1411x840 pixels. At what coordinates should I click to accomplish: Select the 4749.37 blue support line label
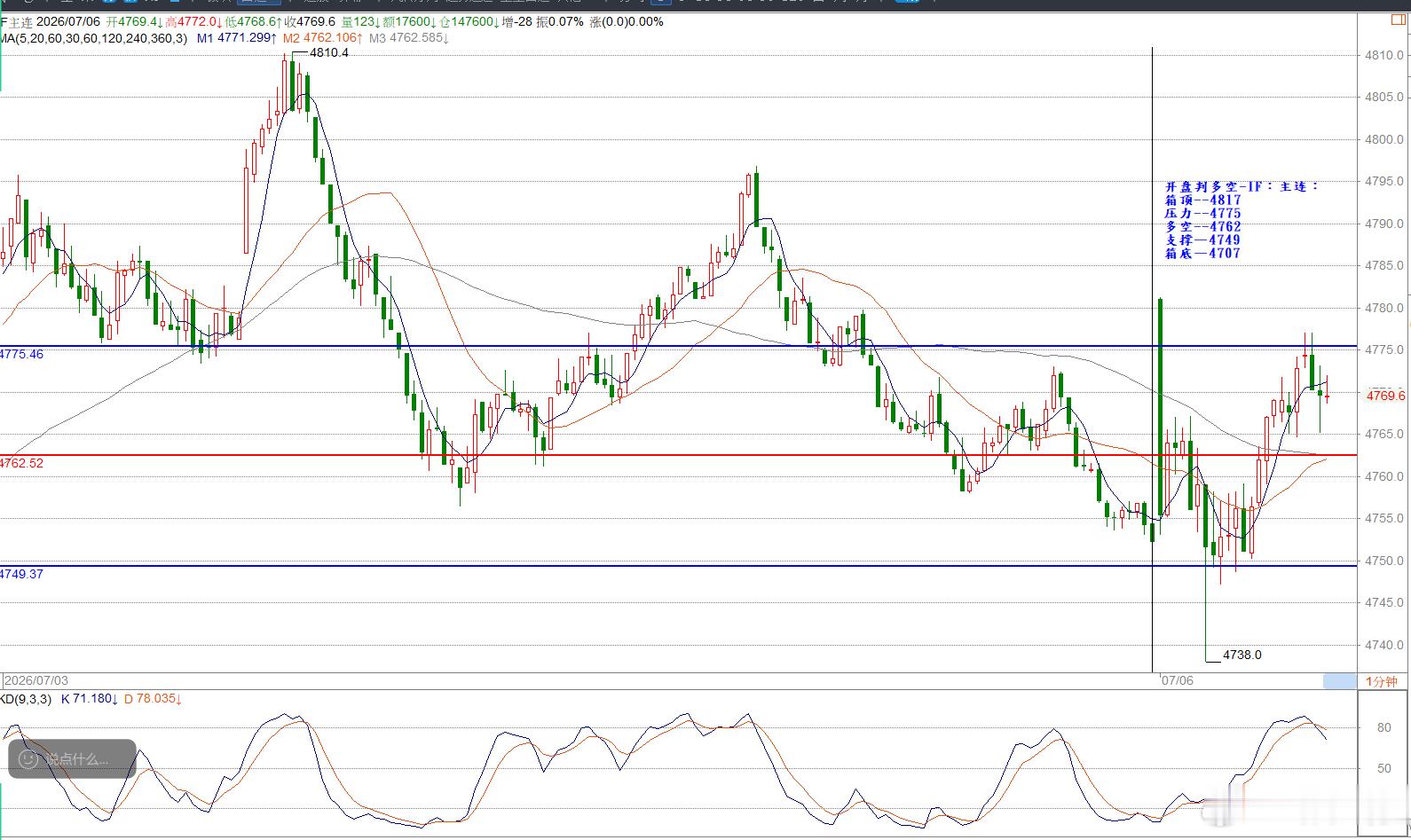pos(22,574)
